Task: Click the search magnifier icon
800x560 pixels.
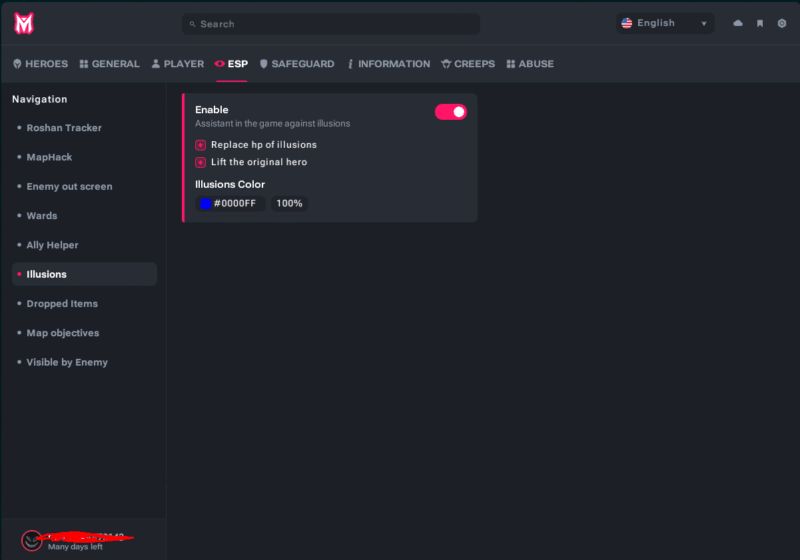Action: point(192,24)
